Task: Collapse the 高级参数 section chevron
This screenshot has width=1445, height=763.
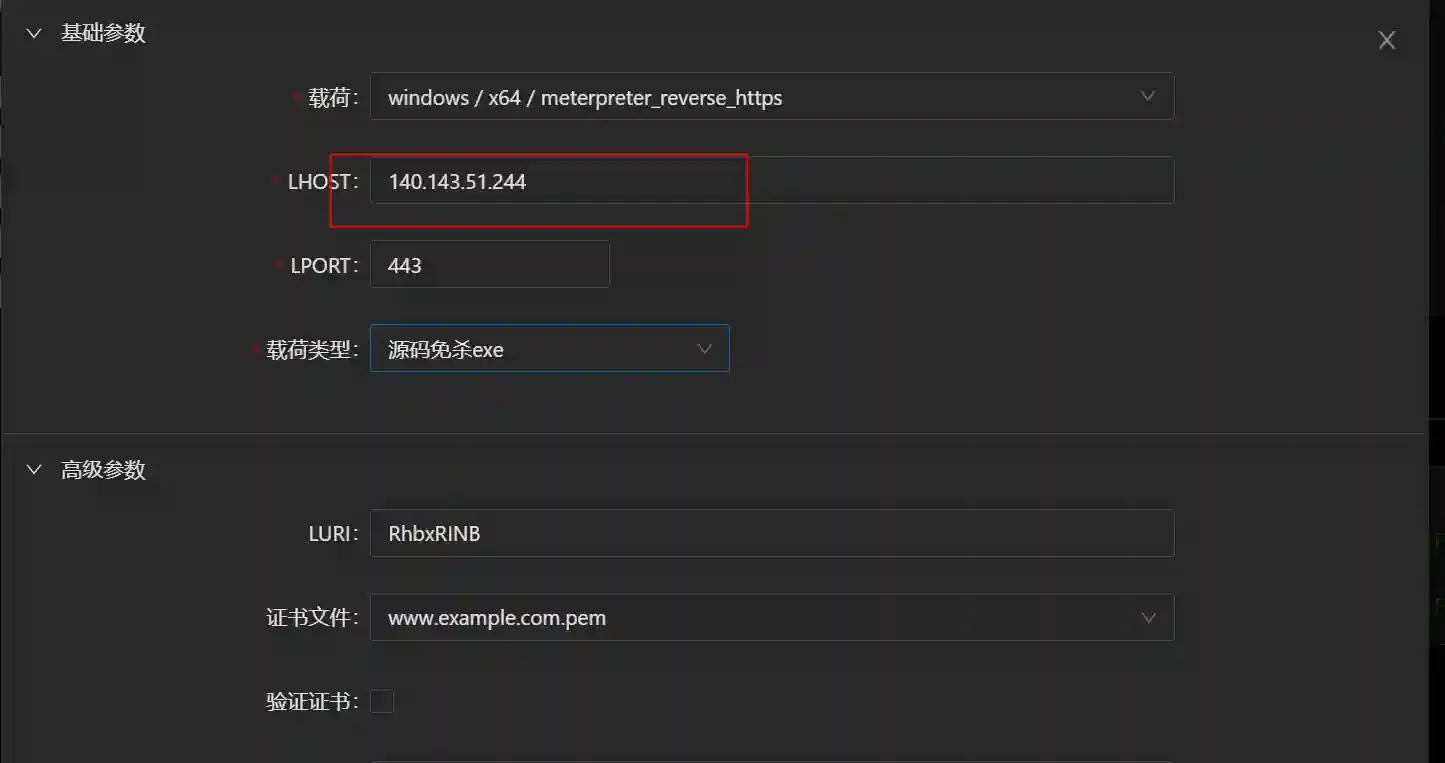Action: coord(34,469)
